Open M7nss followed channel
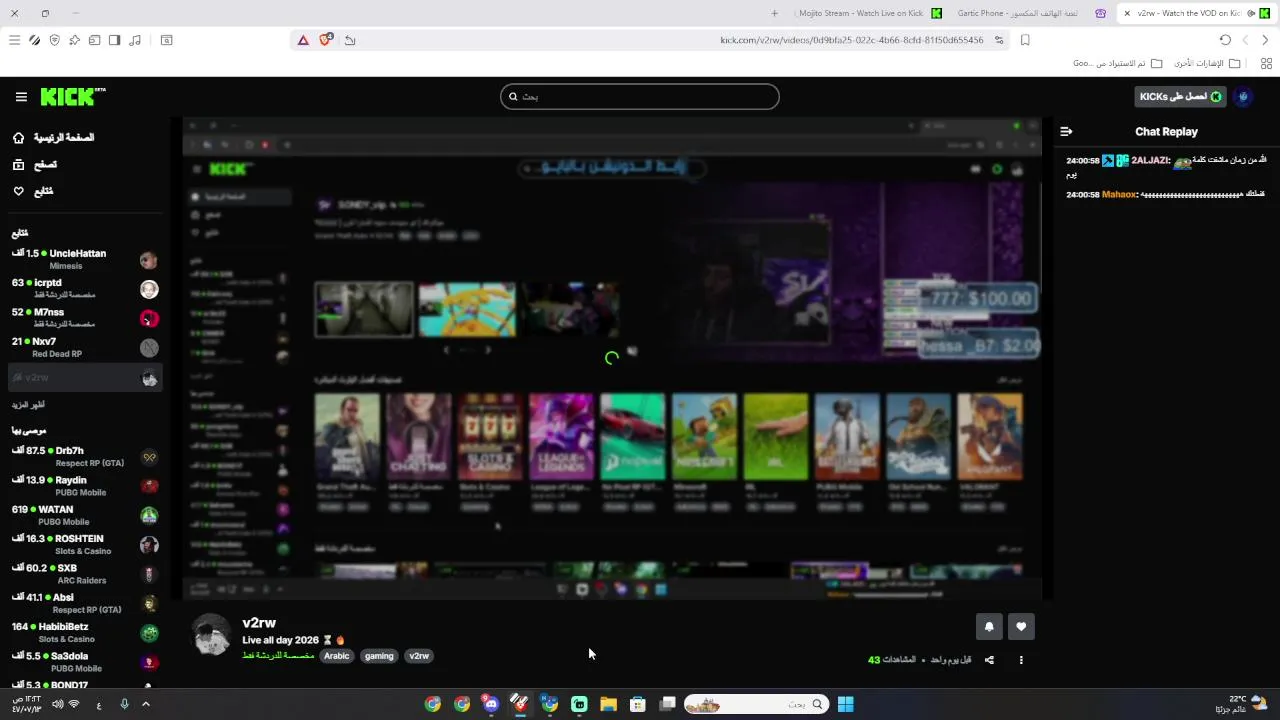This screenshot has height=720, width=1280. (85, 318)
